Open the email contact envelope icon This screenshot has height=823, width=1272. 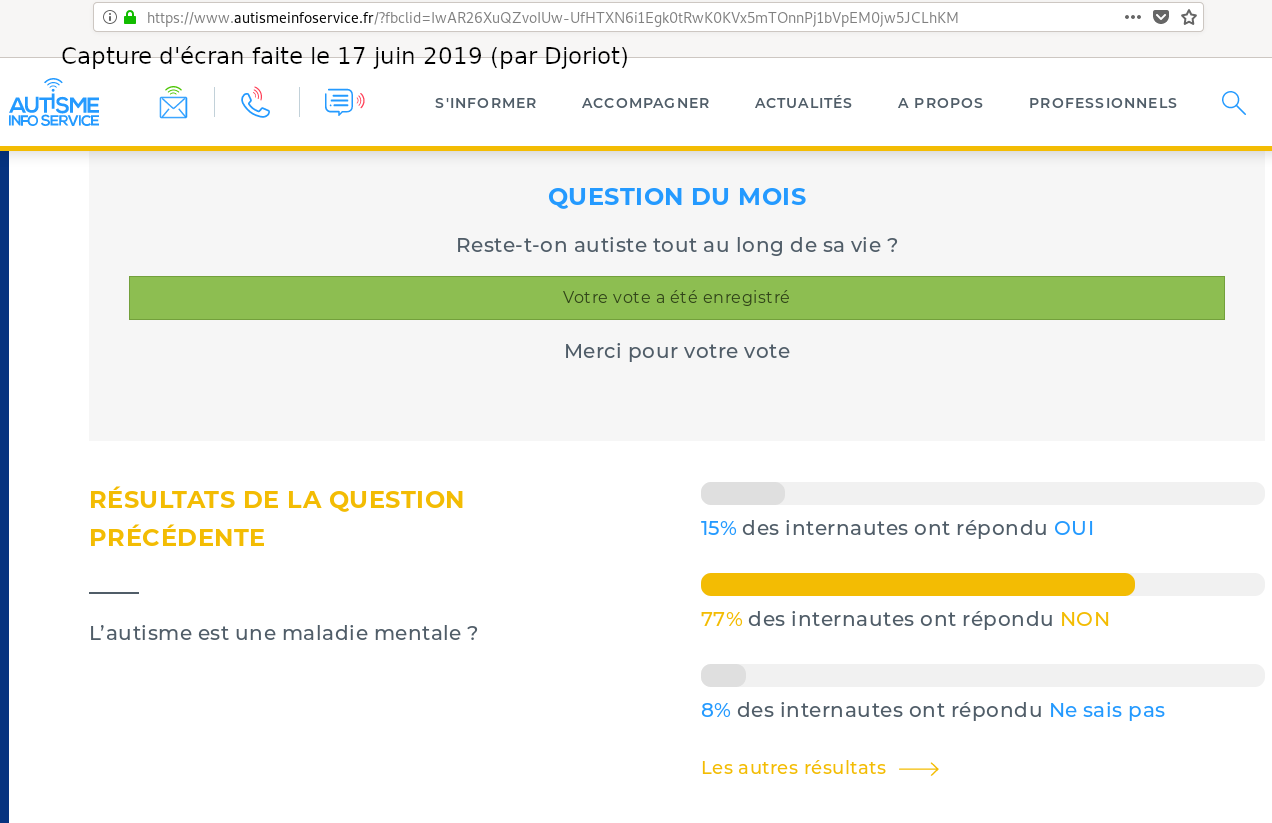[173, 103]
